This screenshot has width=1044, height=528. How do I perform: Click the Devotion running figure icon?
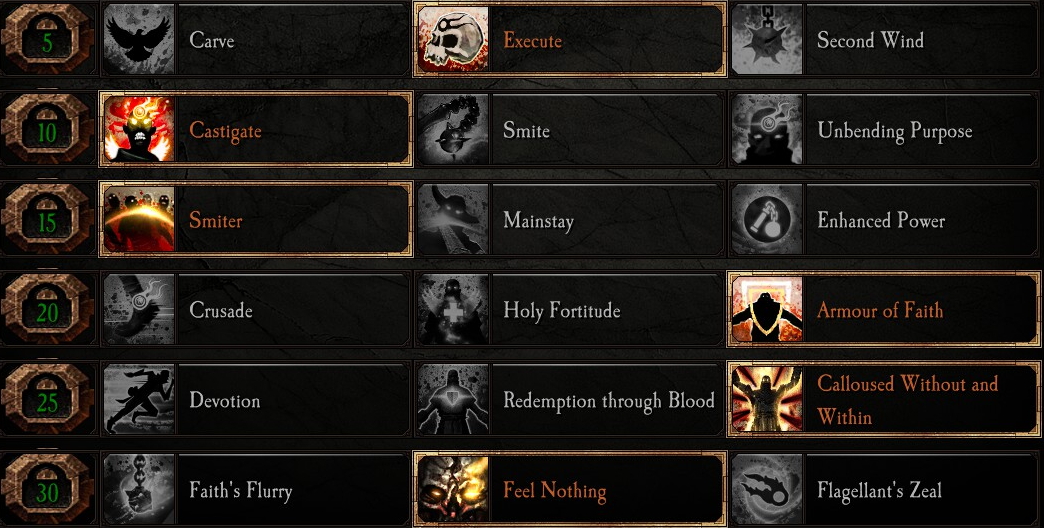pos(139,399)
